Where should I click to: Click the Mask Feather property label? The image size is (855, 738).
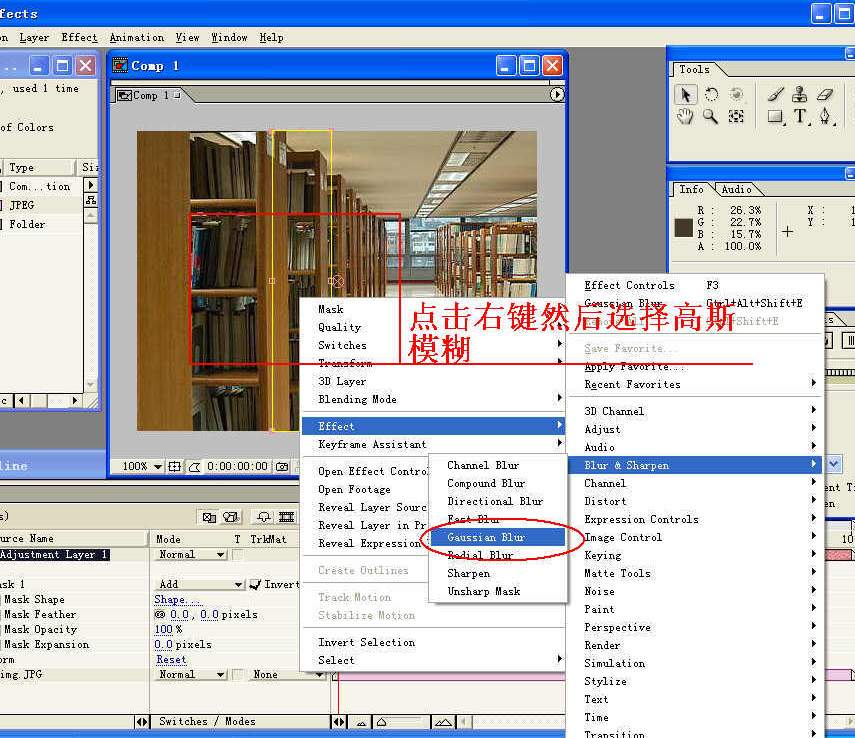(x=40, y=615)
